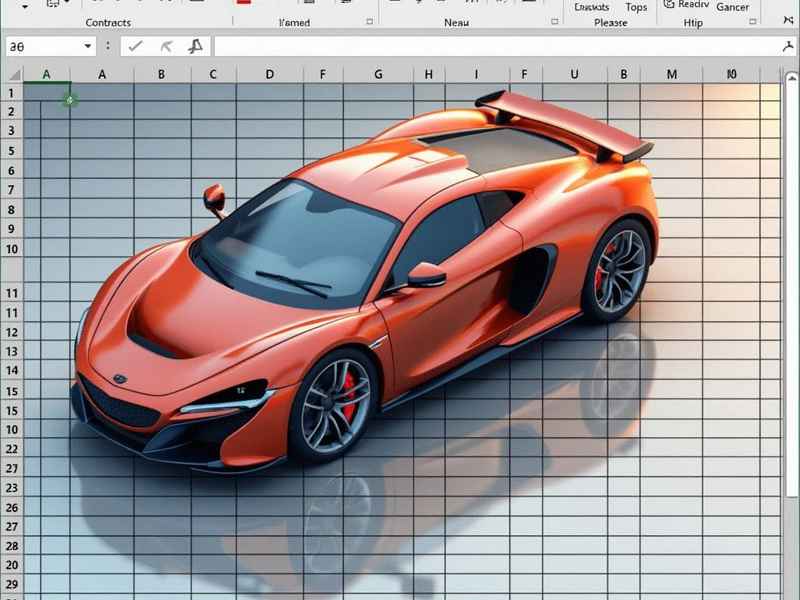Image resolution: width=800 pixels, height=600 pixels.
Task: Select row 7 header
Action: [11, 190]
